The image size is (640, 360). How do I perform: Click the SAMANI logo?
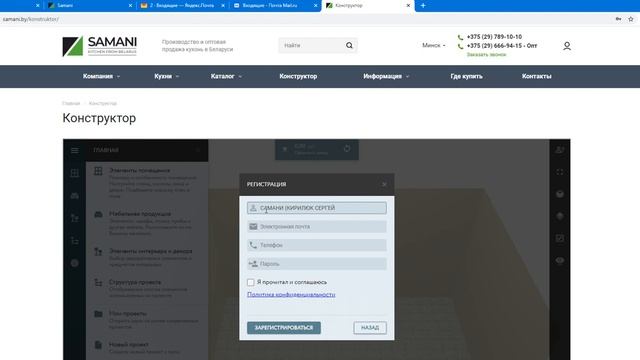pyautogui.click(x=100, y=46)
